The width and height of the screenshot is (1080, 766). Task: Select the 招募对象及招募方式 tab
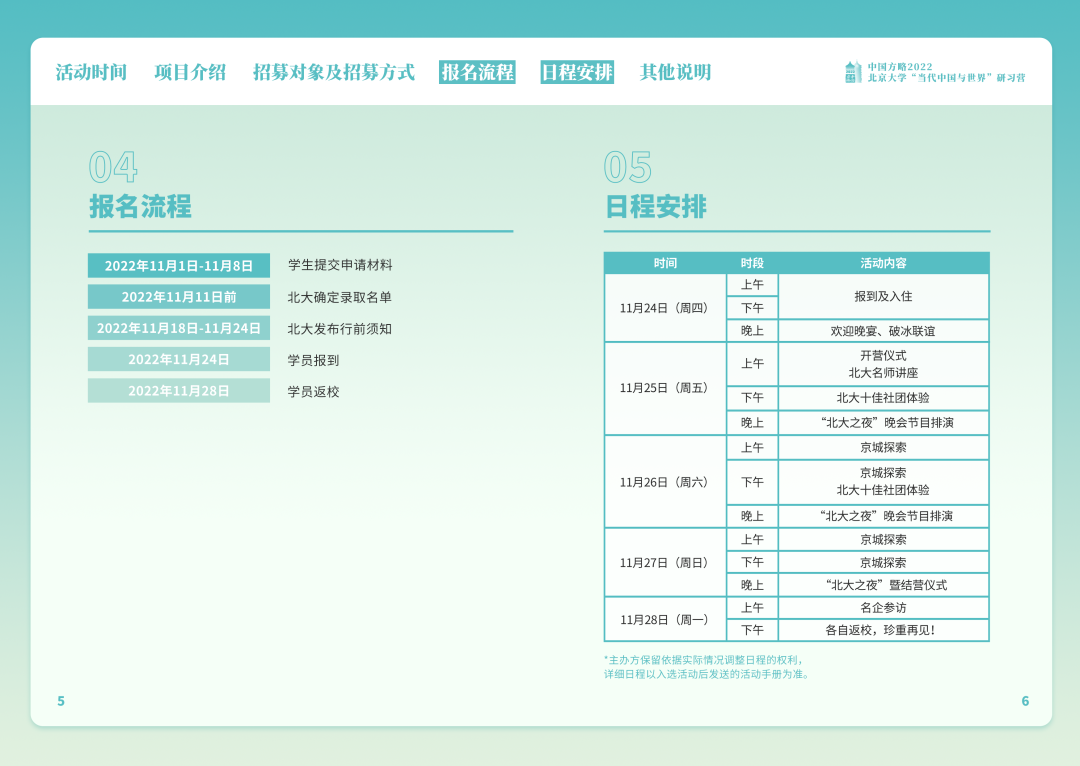[333, 72]
